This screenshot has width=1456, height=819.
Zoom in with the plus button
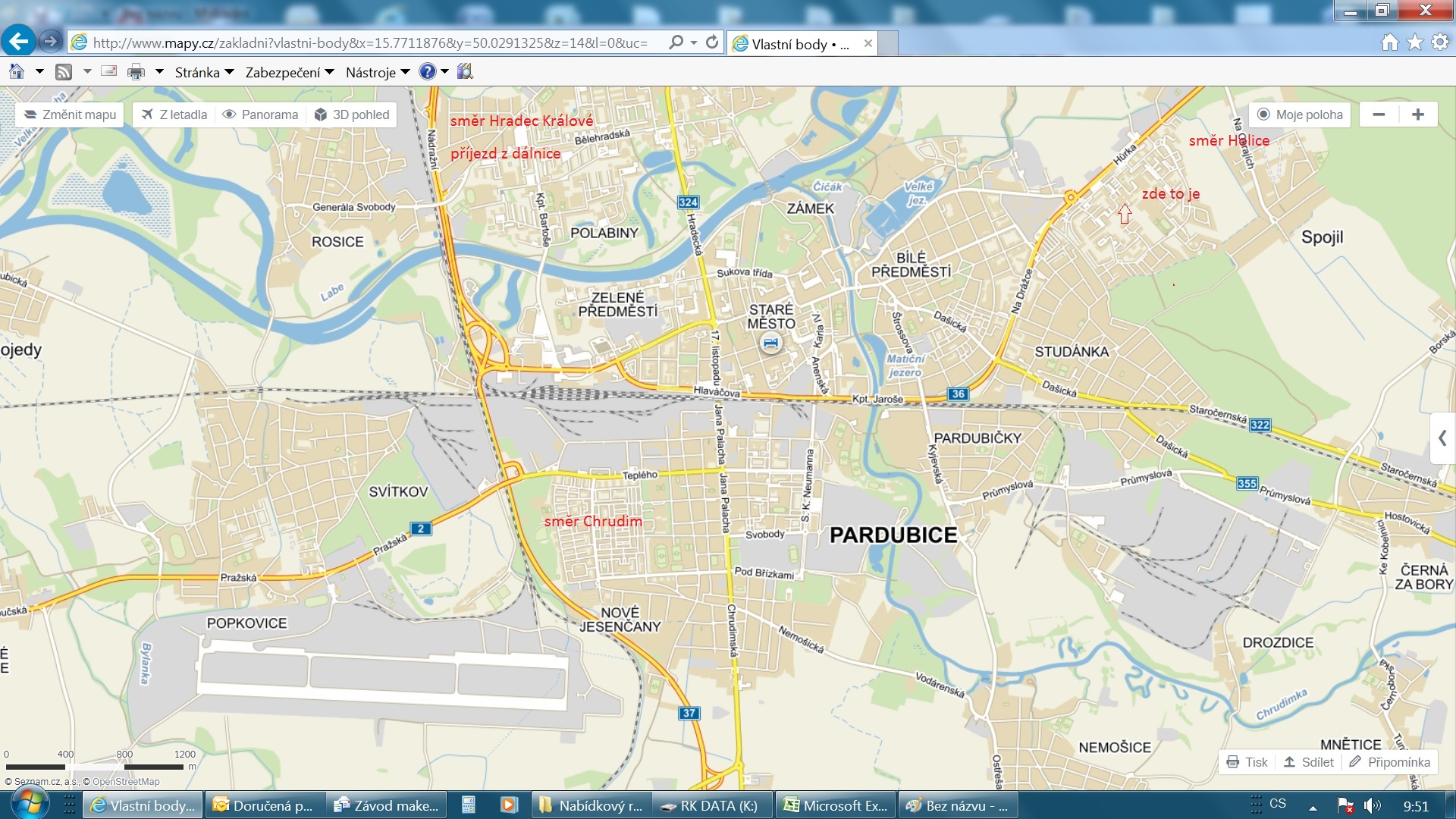tap(1417, 115)
